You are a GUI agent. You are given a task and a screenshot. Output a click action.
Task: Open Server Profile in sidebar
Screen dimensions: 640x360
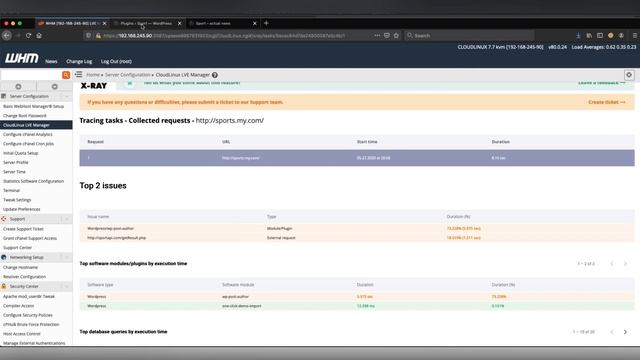16,162
